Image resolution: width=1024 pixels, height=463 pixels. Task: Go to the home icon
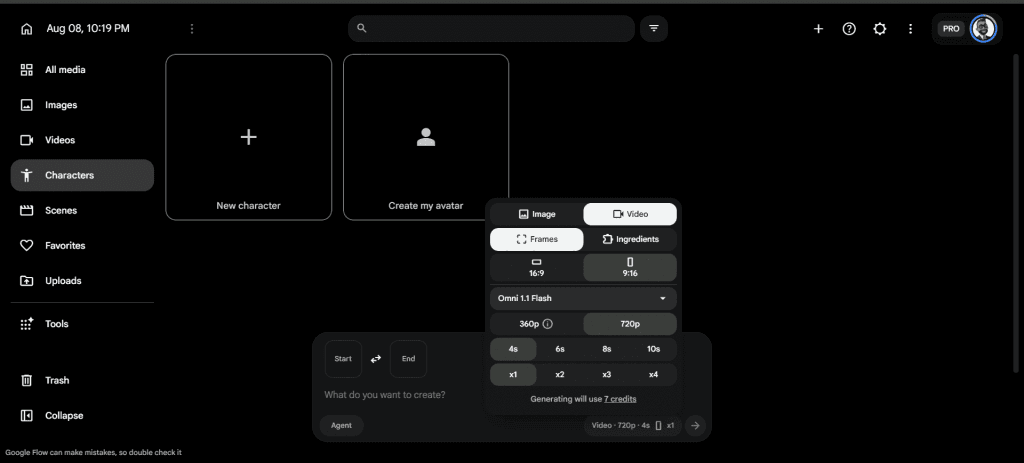(26, 29)
